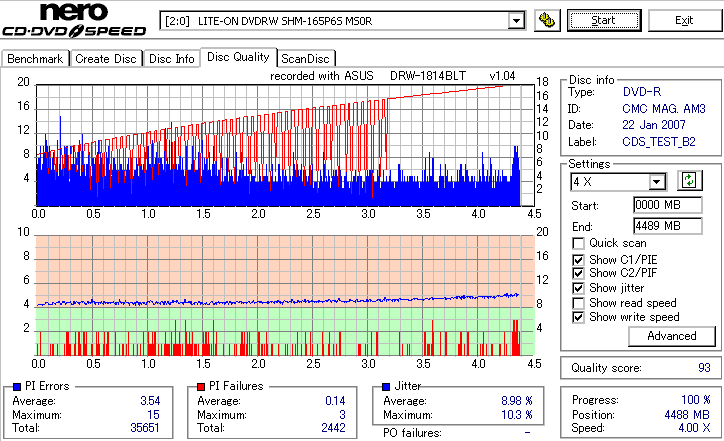Viewport: 724px width, 441px height.
Task: Click the PI Errors total 35651
Action: click(145, 428)
